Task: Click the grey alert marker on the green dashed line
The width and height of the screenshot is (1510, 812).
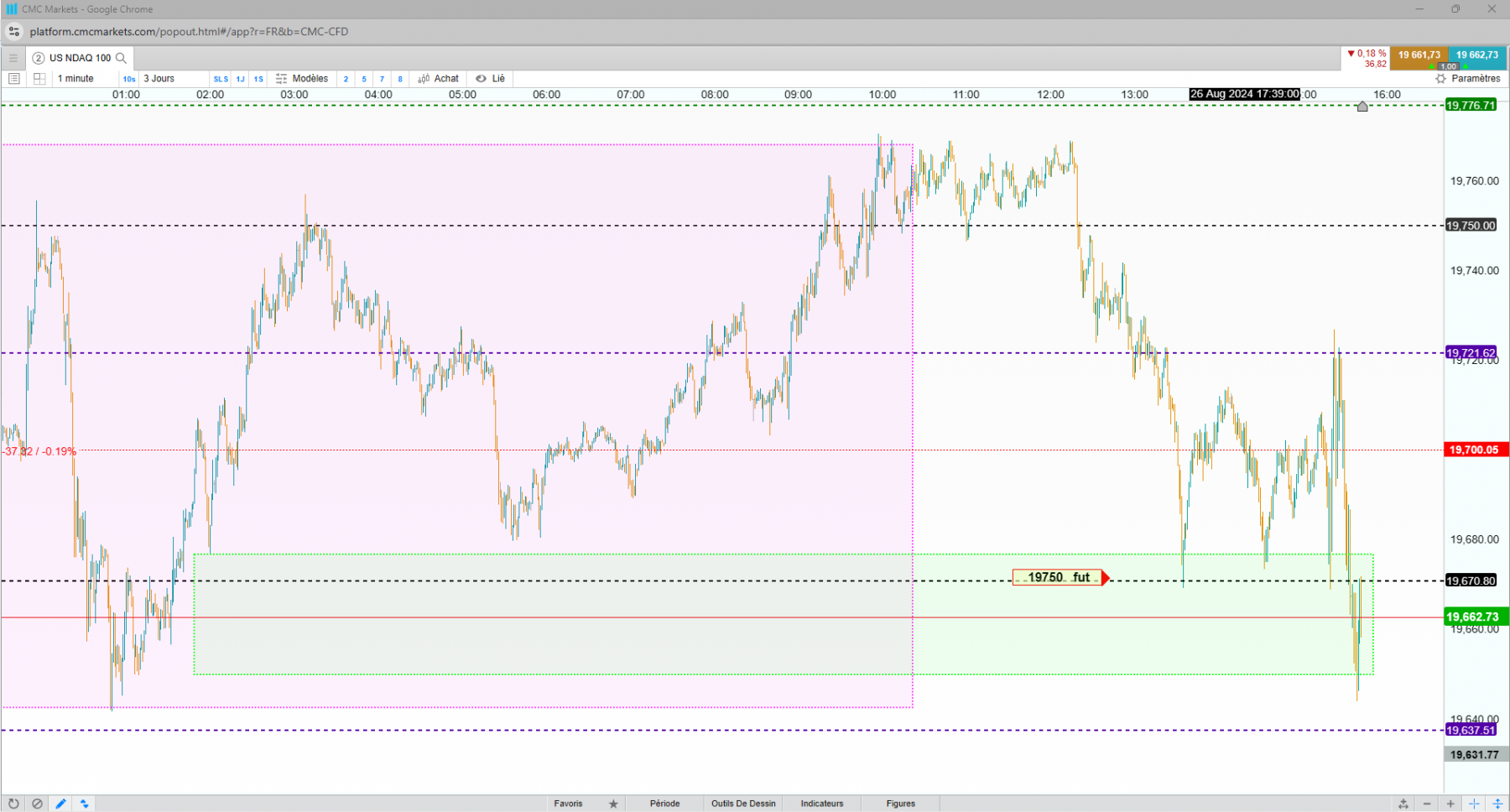Action: 1362,107
